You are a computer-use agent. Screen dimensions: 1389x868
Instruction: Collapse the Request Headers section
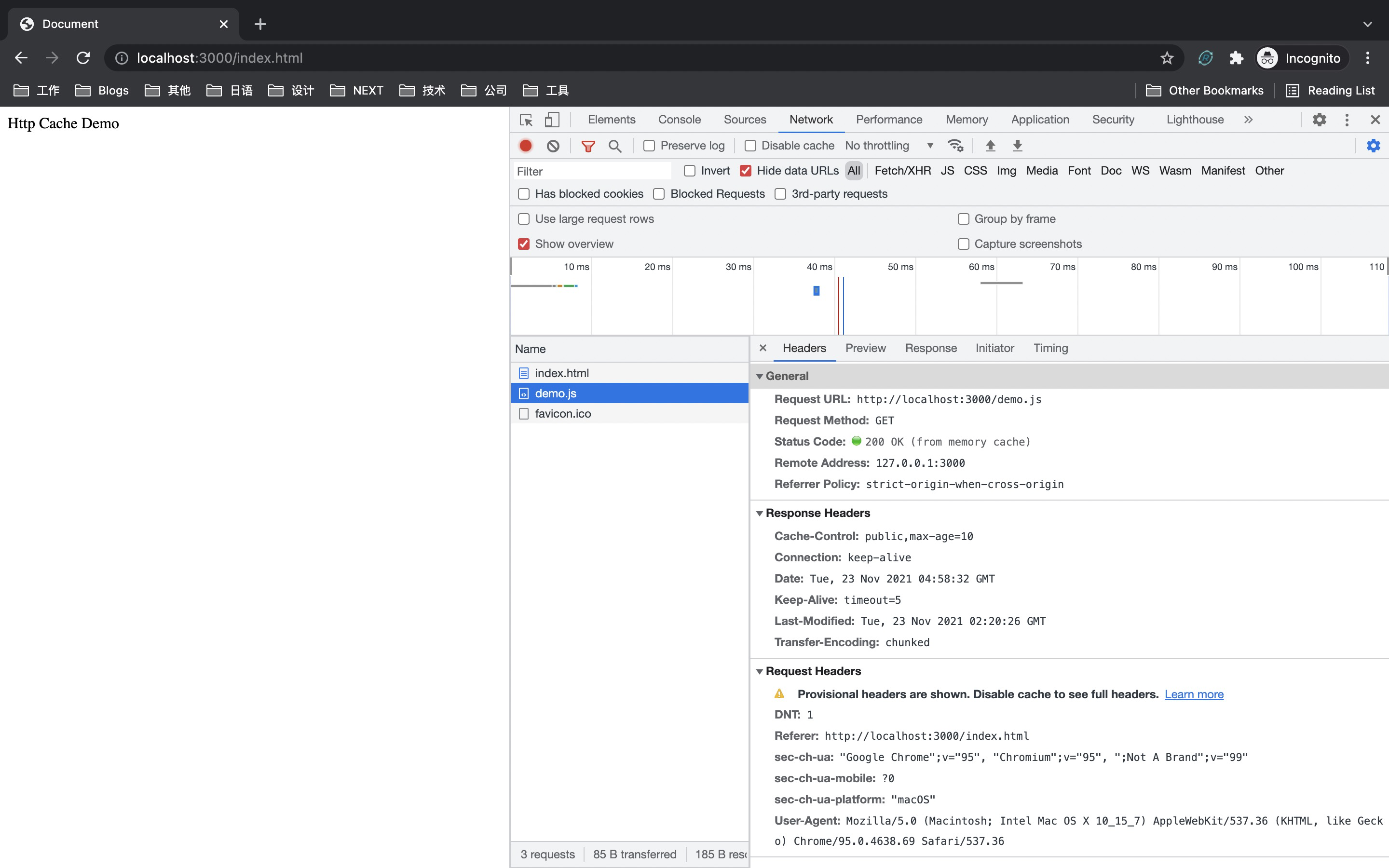(x=759, y=672)
